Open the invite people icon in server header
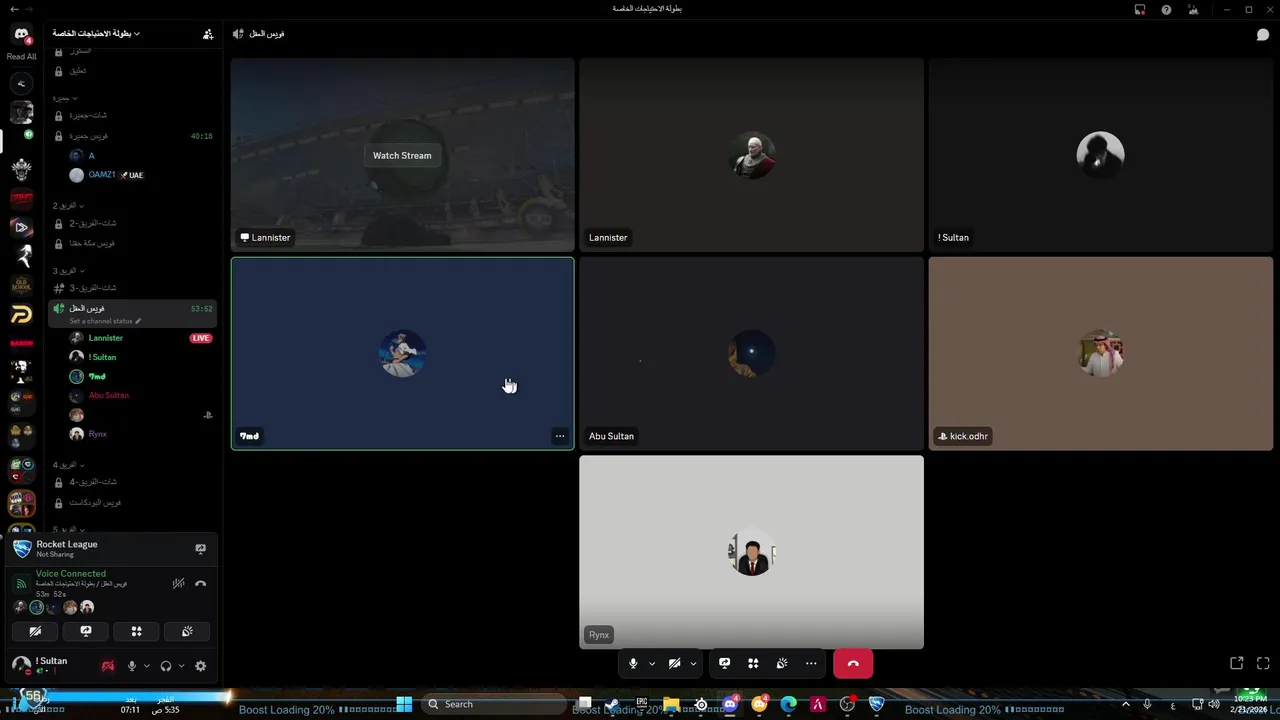Viewport: 1280px width, 720px height. point(208,34)
